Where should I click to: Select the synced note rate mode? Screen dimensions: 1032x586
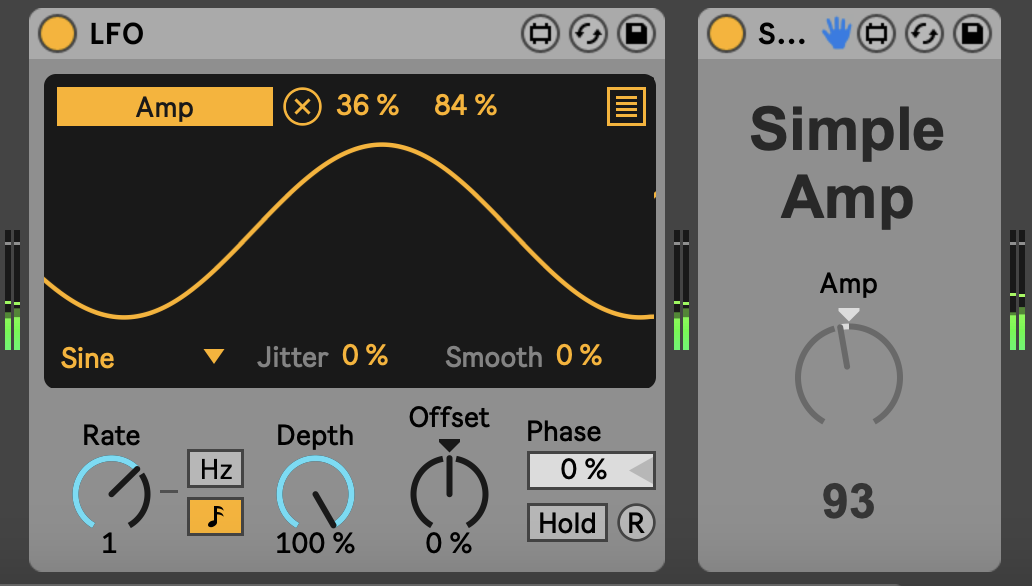click(x=215, y=516)
